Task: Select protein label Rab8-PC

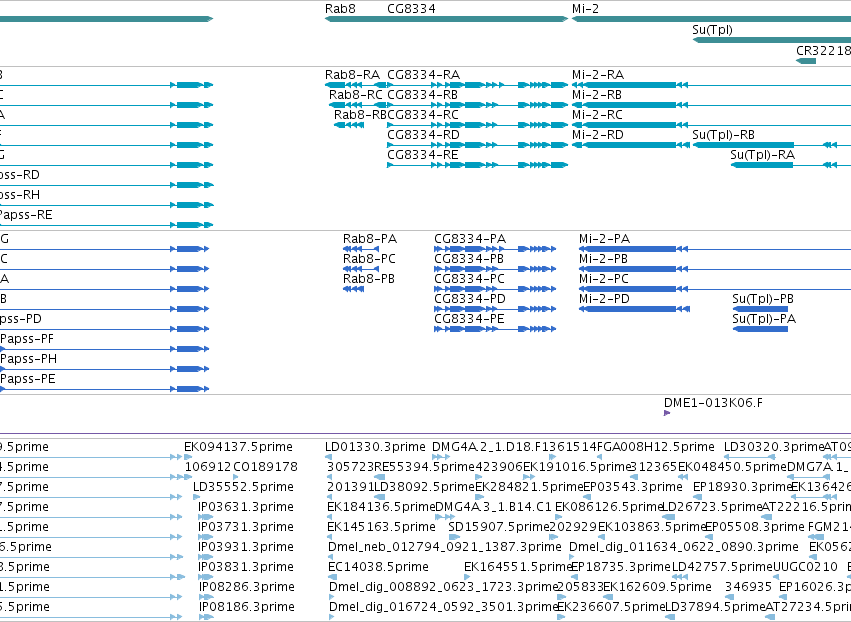Action: tap(370, 259)
